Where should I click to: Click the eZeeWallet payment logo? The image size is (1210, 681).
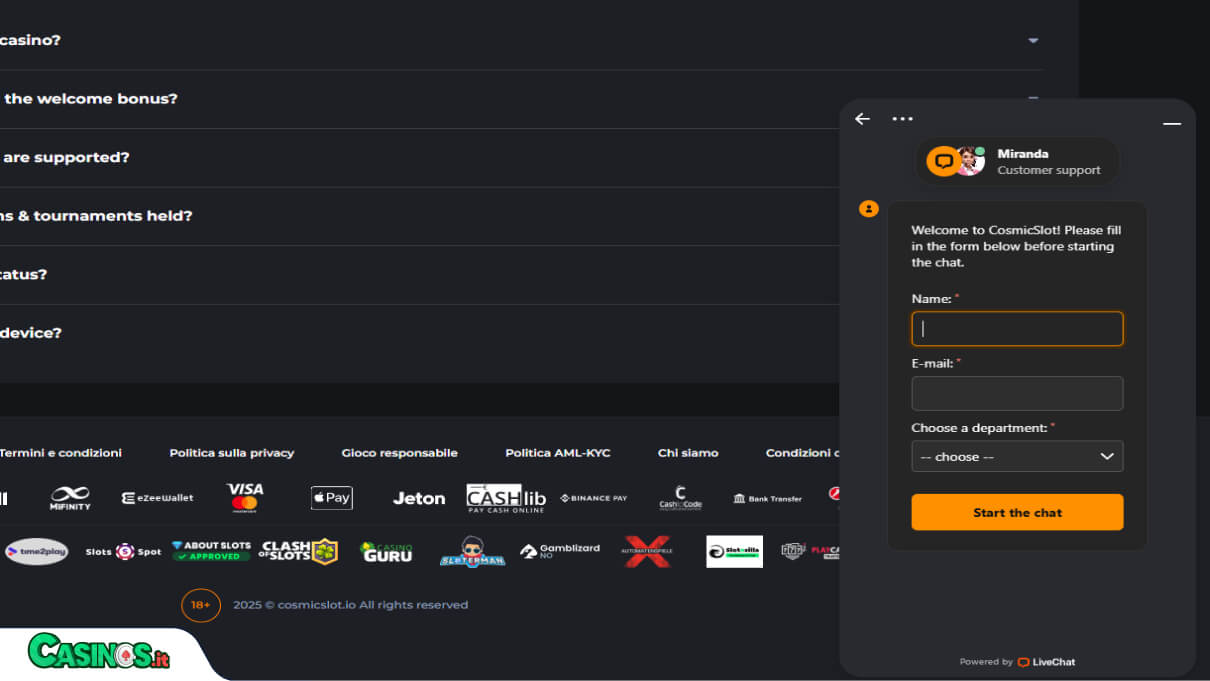(x=157, y=498)
